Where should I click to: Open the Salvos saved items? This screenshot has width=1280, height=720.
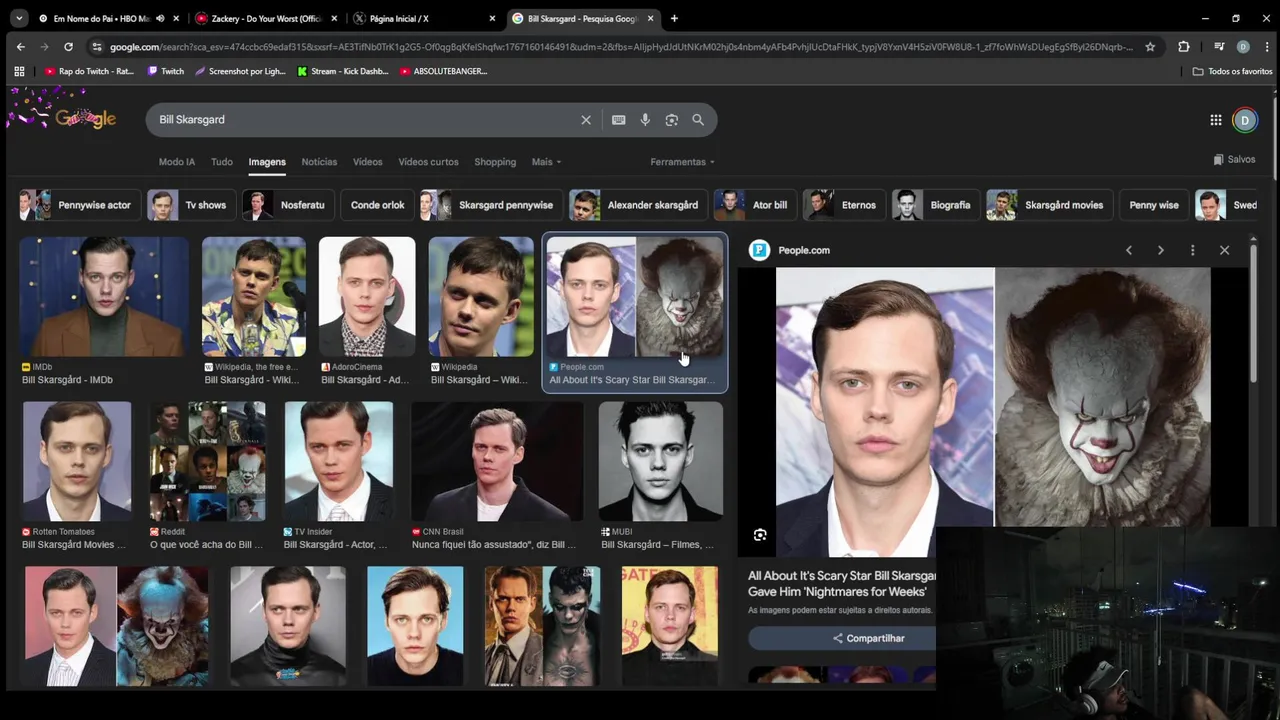click(x=1234, y=160)
